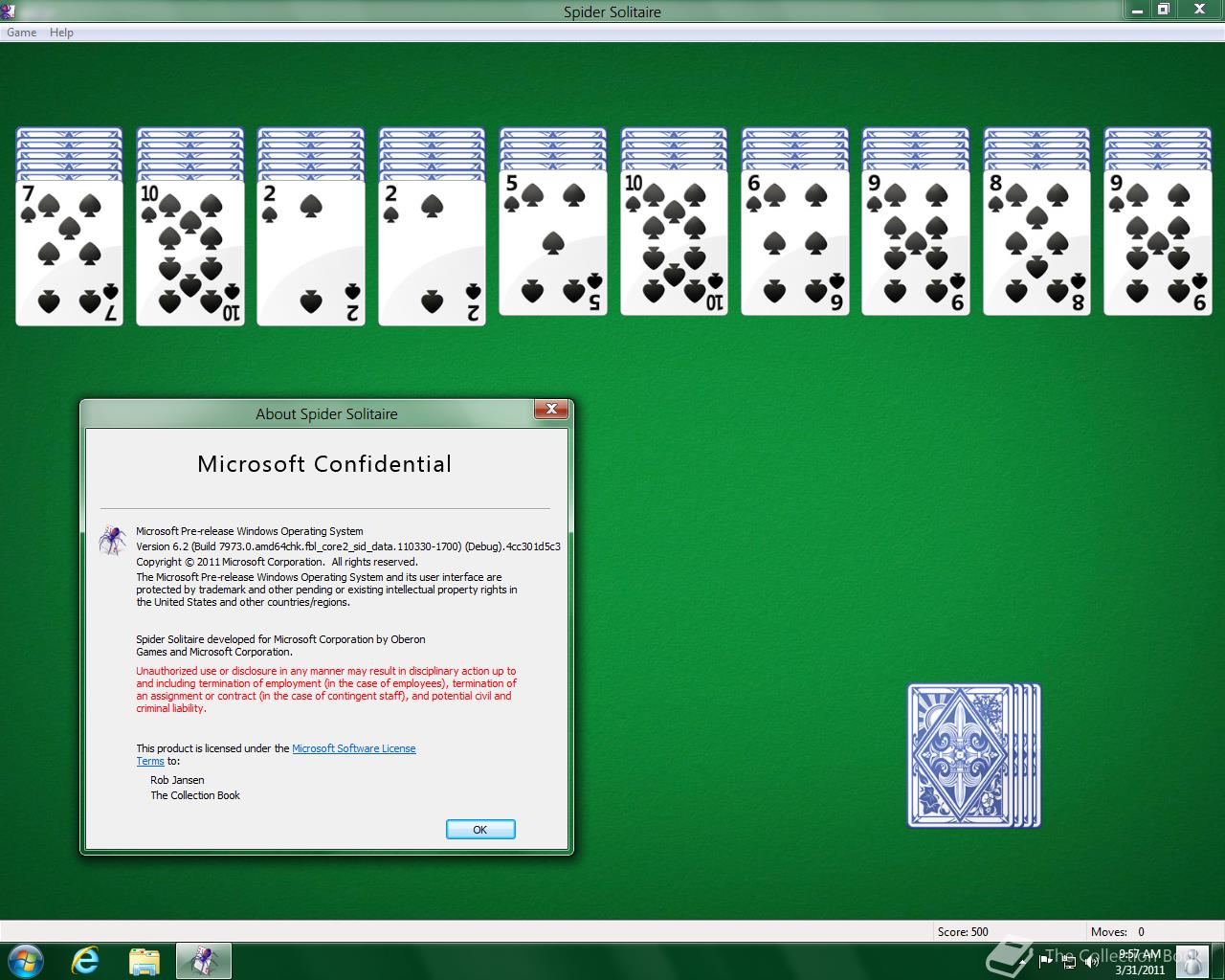Viewport: 1225px width, 980px height.
Task: Close the About Spider Solitaire dialog
Action: click(x=551, y=410)
